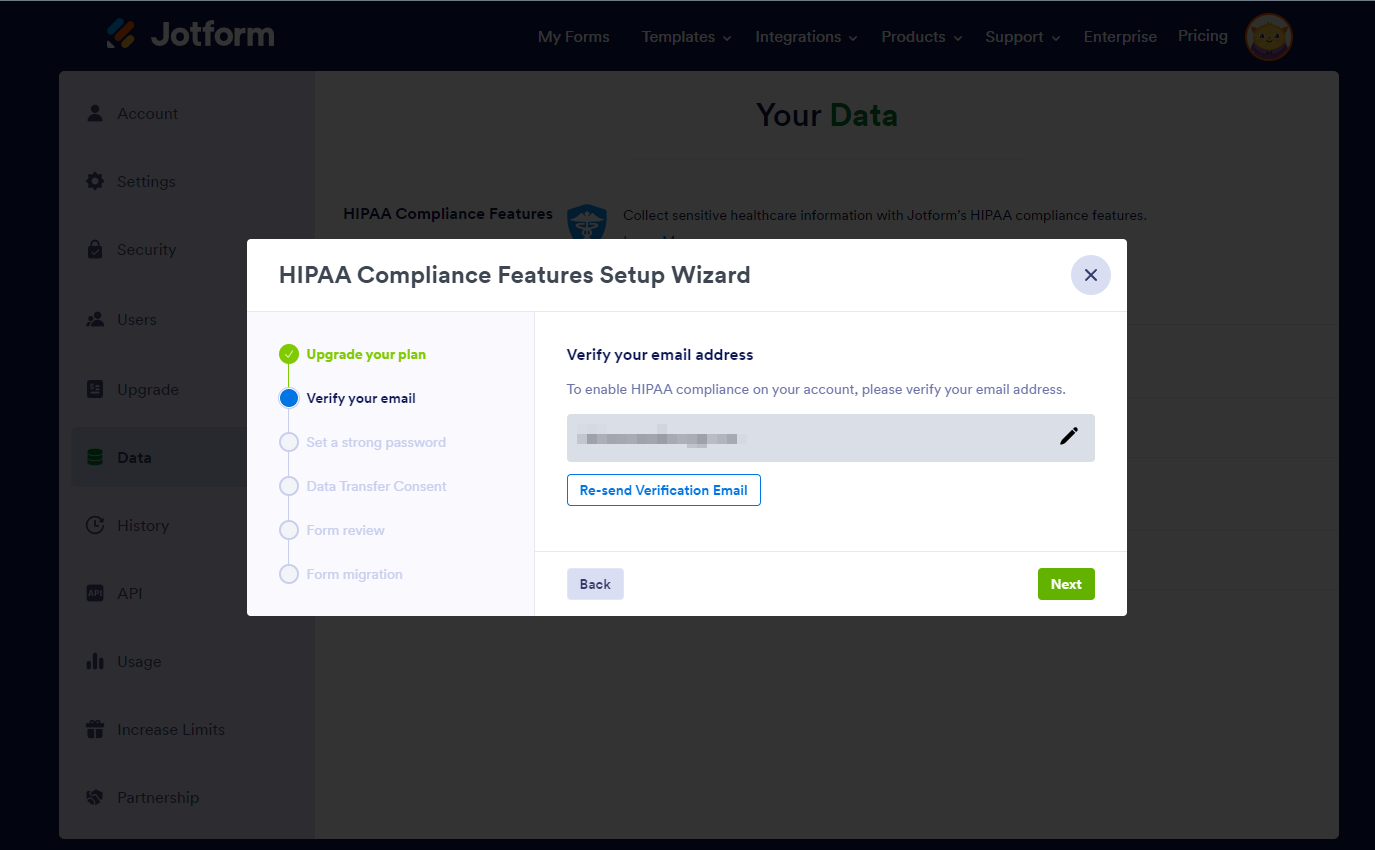Click the green Next button
The width and height of the screenshot is (1375, 850).
1066,584
